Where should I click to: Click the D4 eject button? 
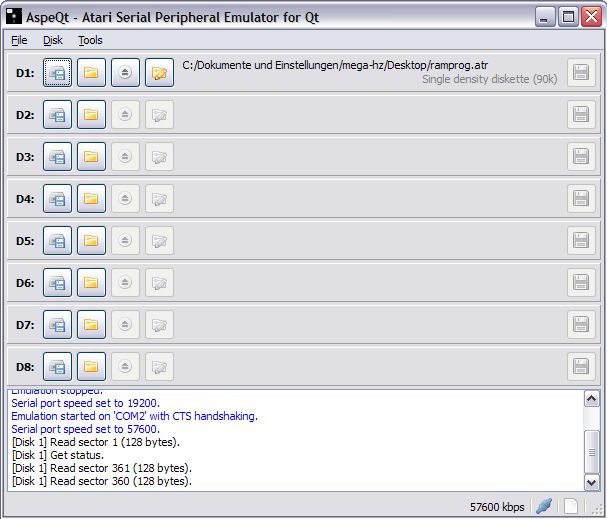tap(125, 199)
